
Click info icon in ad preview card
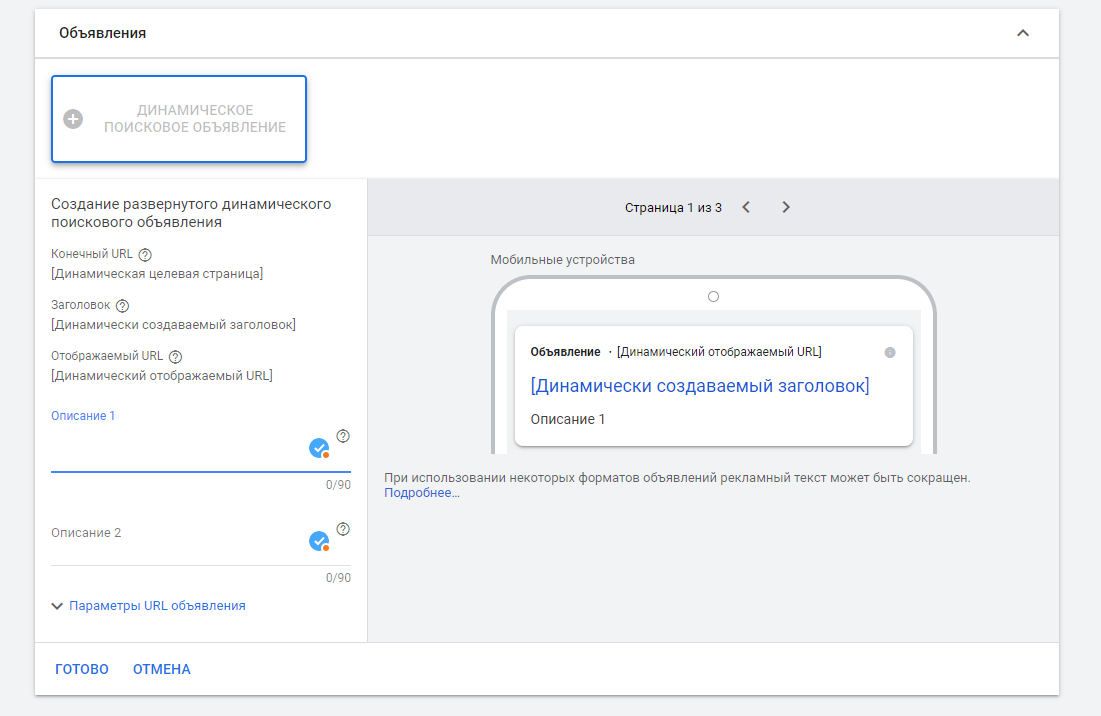(x=890, y=353)
